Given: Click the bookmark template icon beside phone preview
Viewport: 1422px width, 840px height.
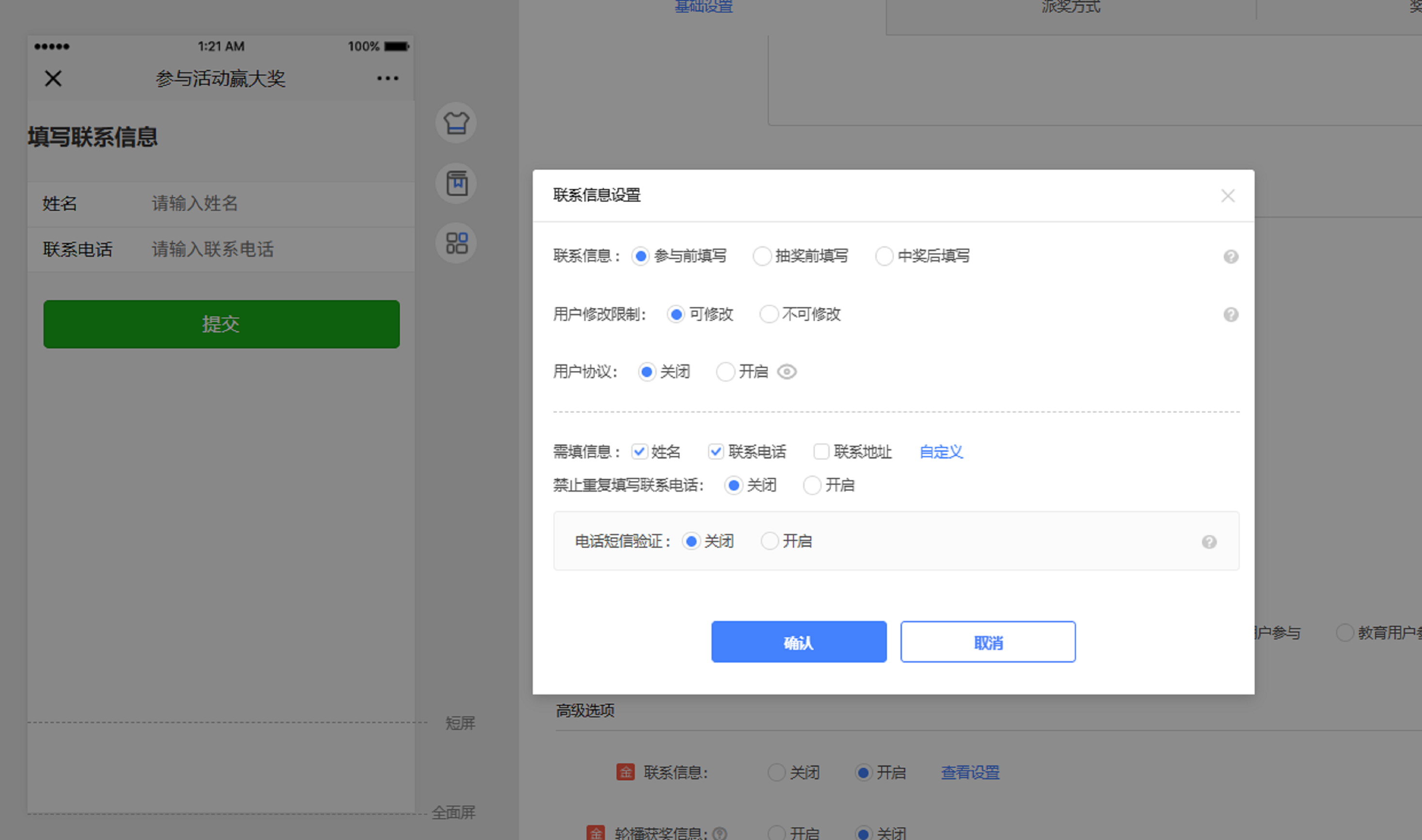Looking at the screenshot, I should tap(456, 183).
